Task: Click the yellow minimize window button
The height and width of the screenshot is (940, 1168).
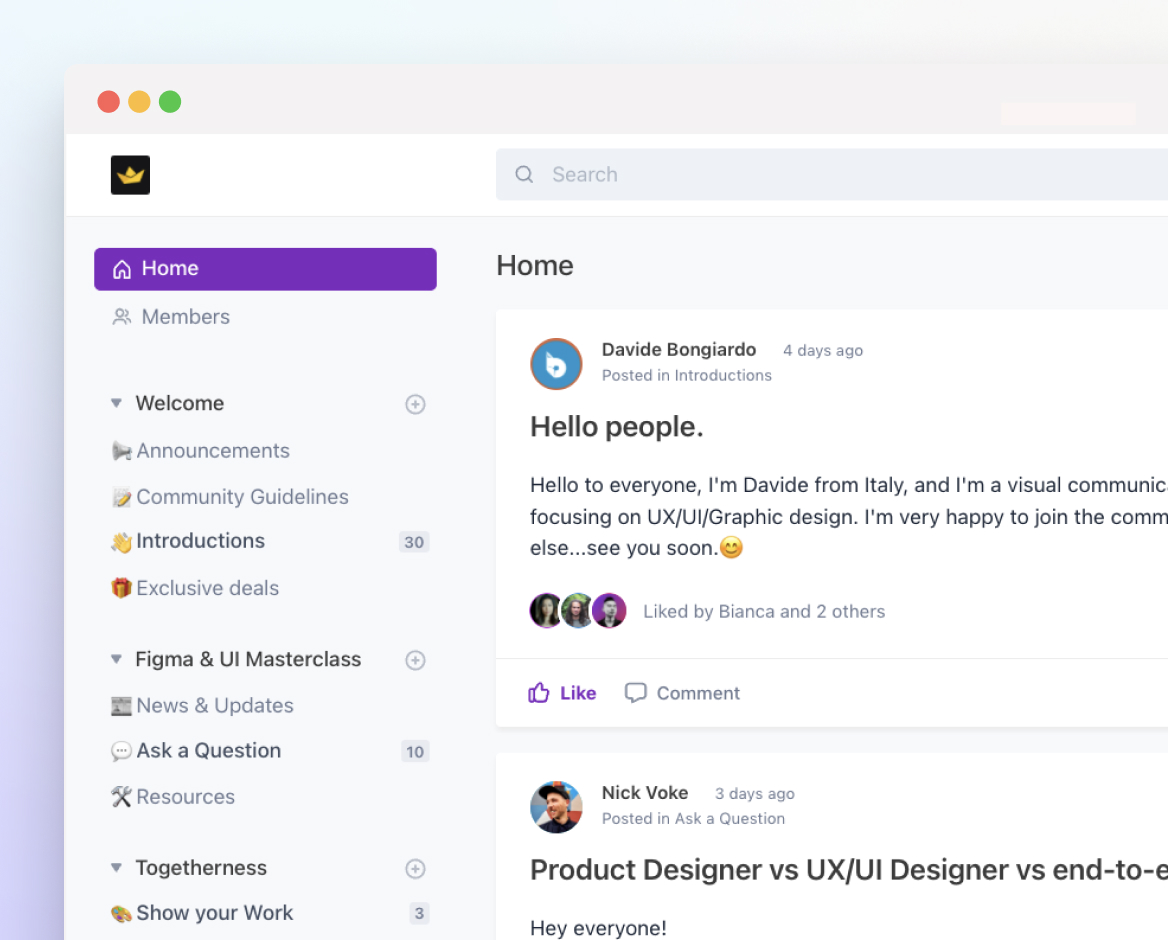Action: 139,101
